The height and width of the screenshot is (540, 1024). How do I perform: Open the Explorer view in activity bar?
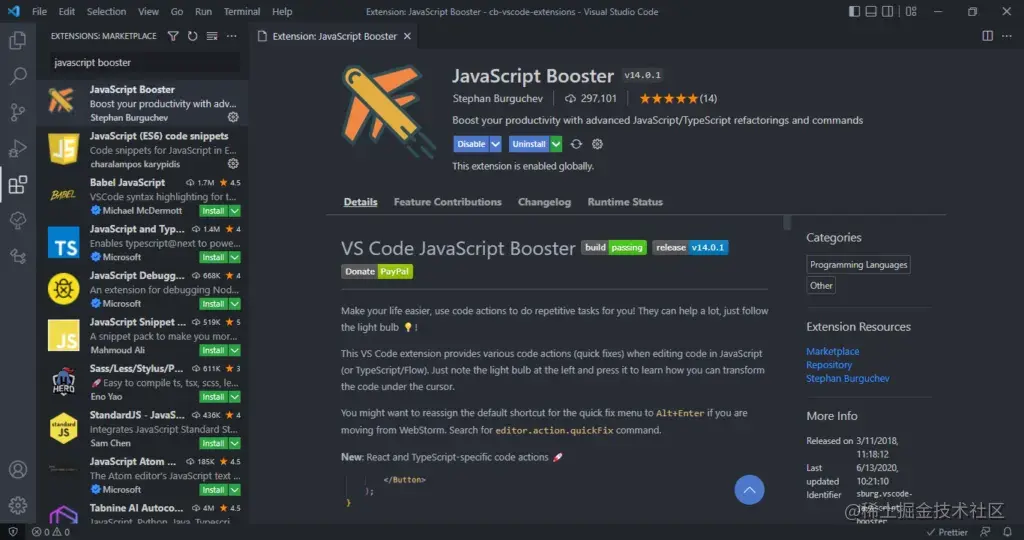pos(18,40)
